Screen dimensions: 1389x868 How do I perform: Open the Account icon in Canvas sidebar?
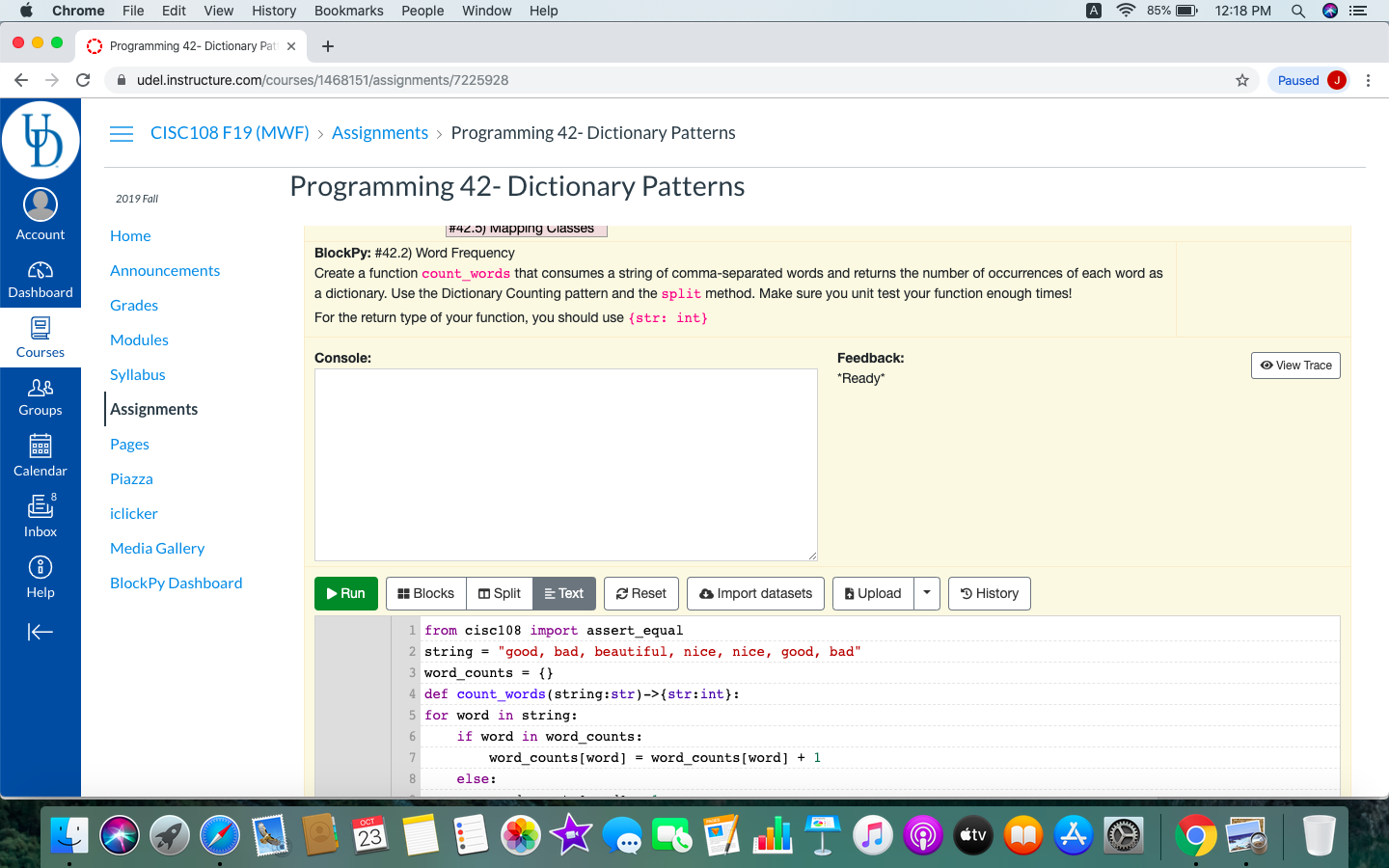[40, 212]
